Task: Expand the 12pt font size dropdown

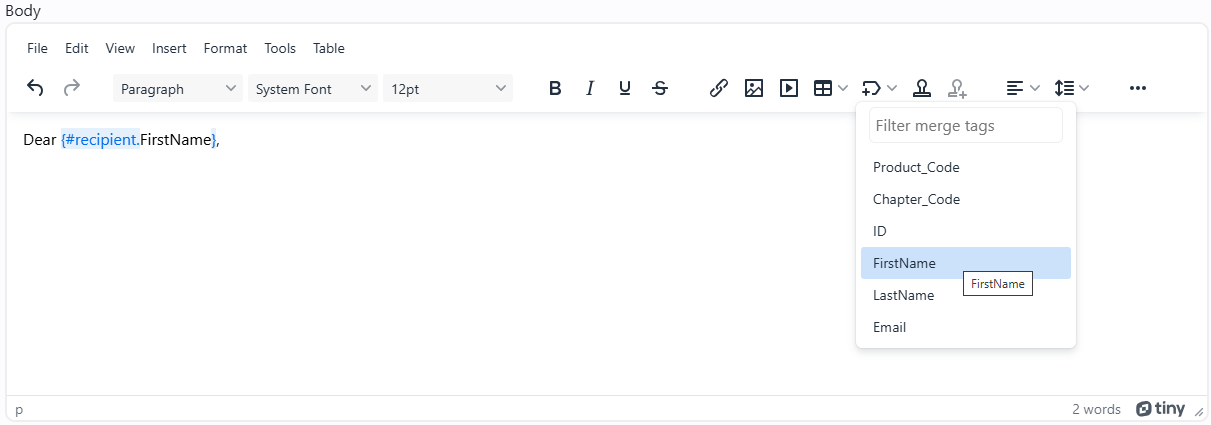Action: tap(448, 89)
